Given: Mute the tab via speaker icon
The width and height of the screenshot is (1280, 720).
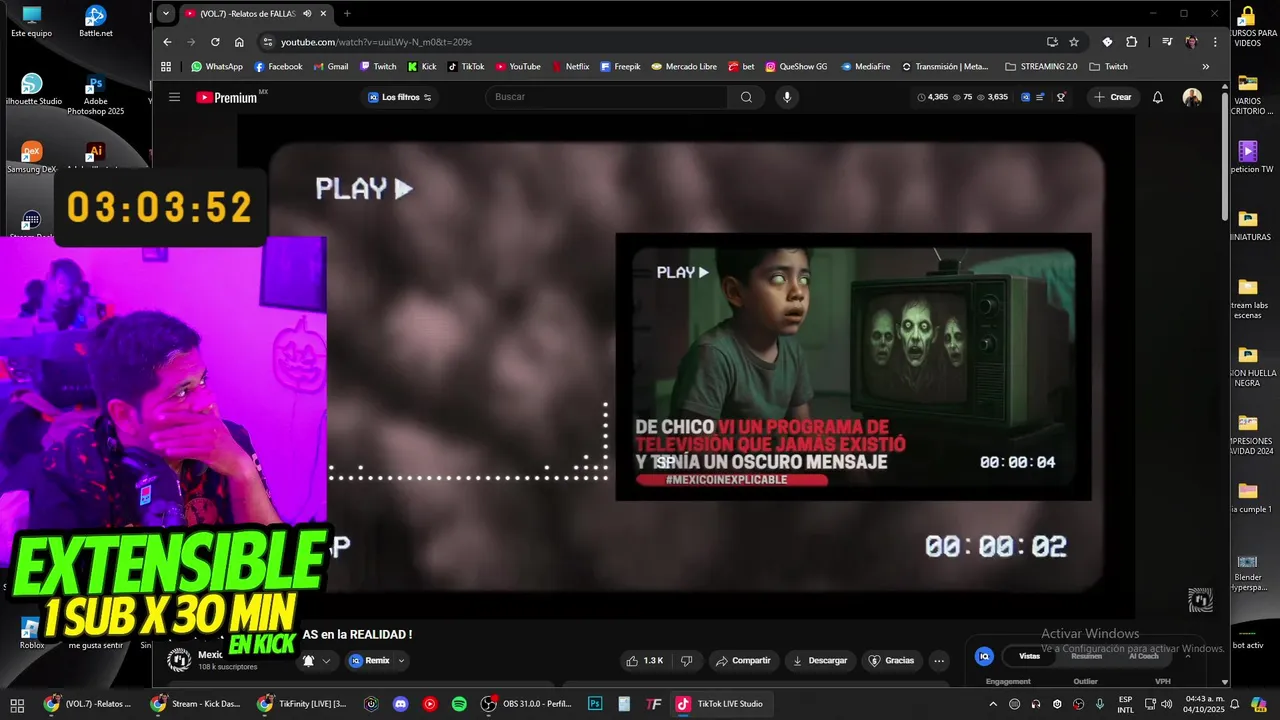Looking at the screenshot, I should 307,14.
